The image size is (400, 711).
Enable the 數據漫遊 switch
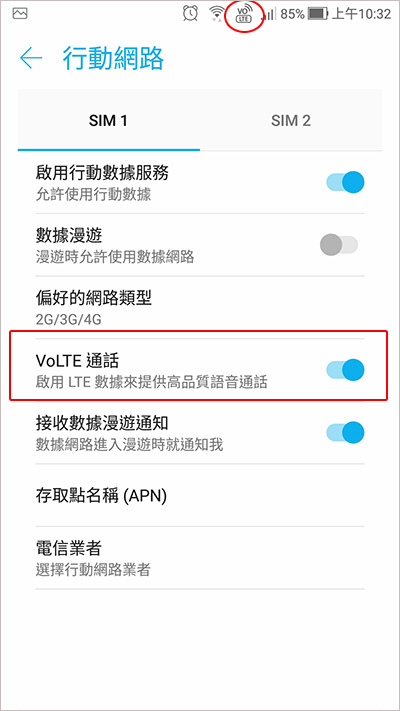click(x=339, y=245)
